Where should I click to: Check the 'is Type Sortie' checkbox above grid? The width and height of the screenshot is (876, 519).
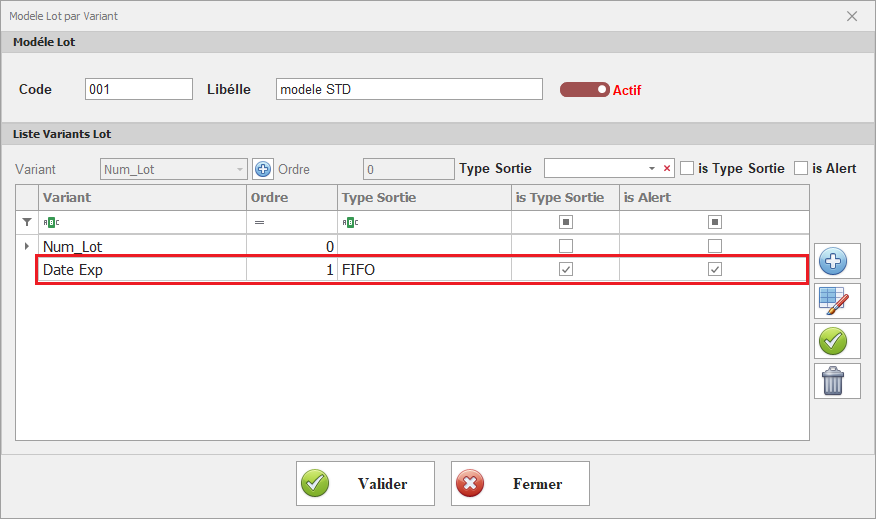(687, 168)
